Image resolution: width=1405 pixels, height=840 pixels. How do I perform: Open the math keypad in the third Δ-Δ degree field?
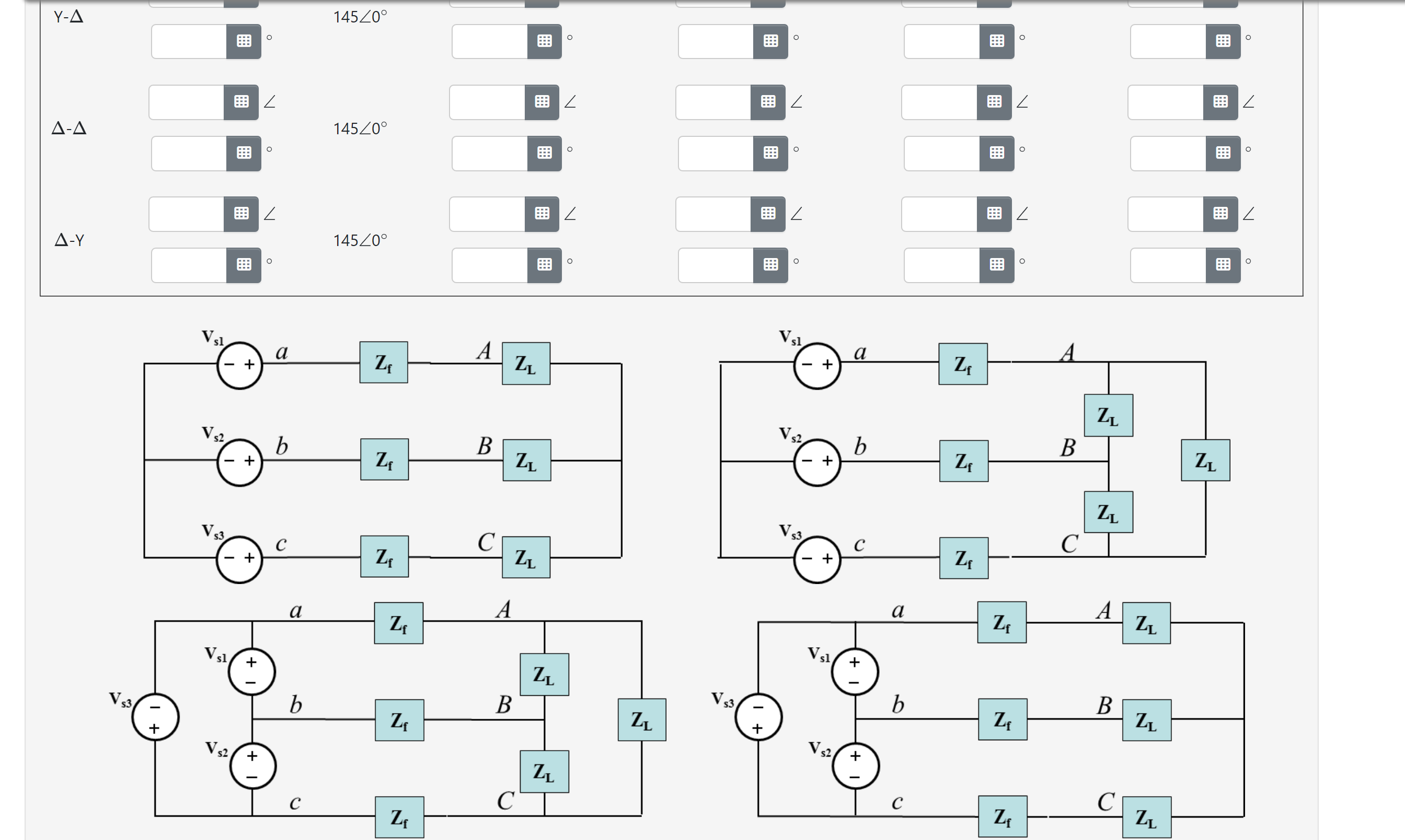coord(769,153)
